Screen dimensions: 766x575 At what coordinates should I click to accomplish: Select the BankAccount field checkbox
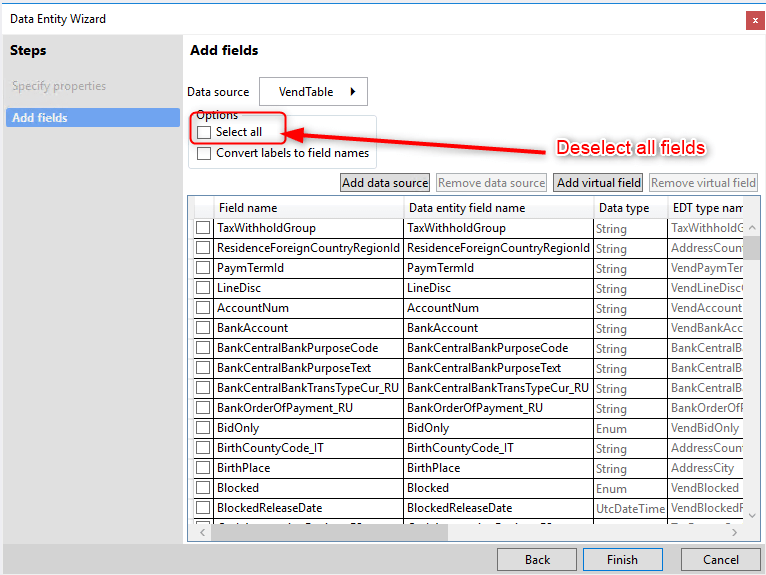tap(203, 328)
